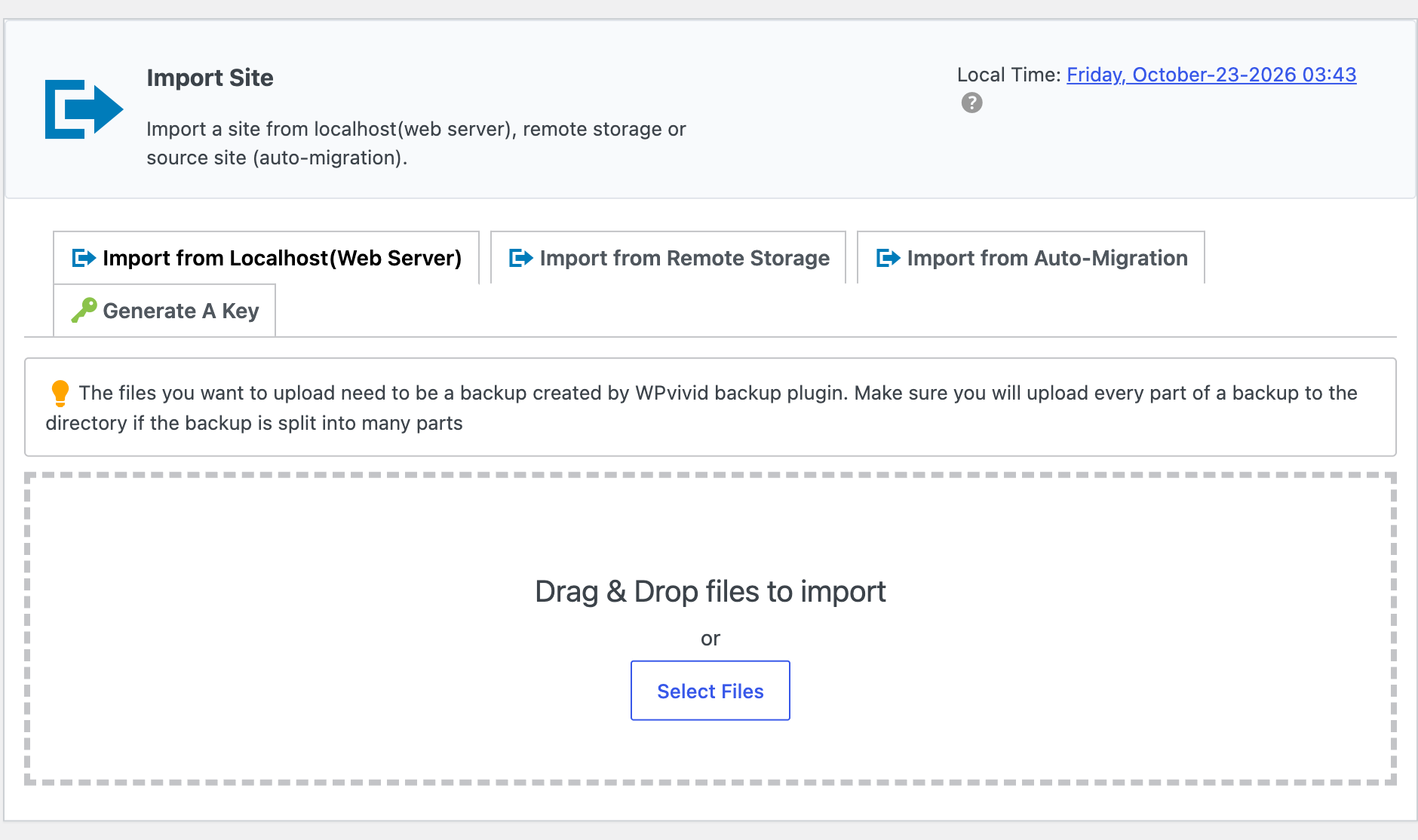Click the green key icon
The height and width of the screenshot is (840, 1418).
(84, 310)
